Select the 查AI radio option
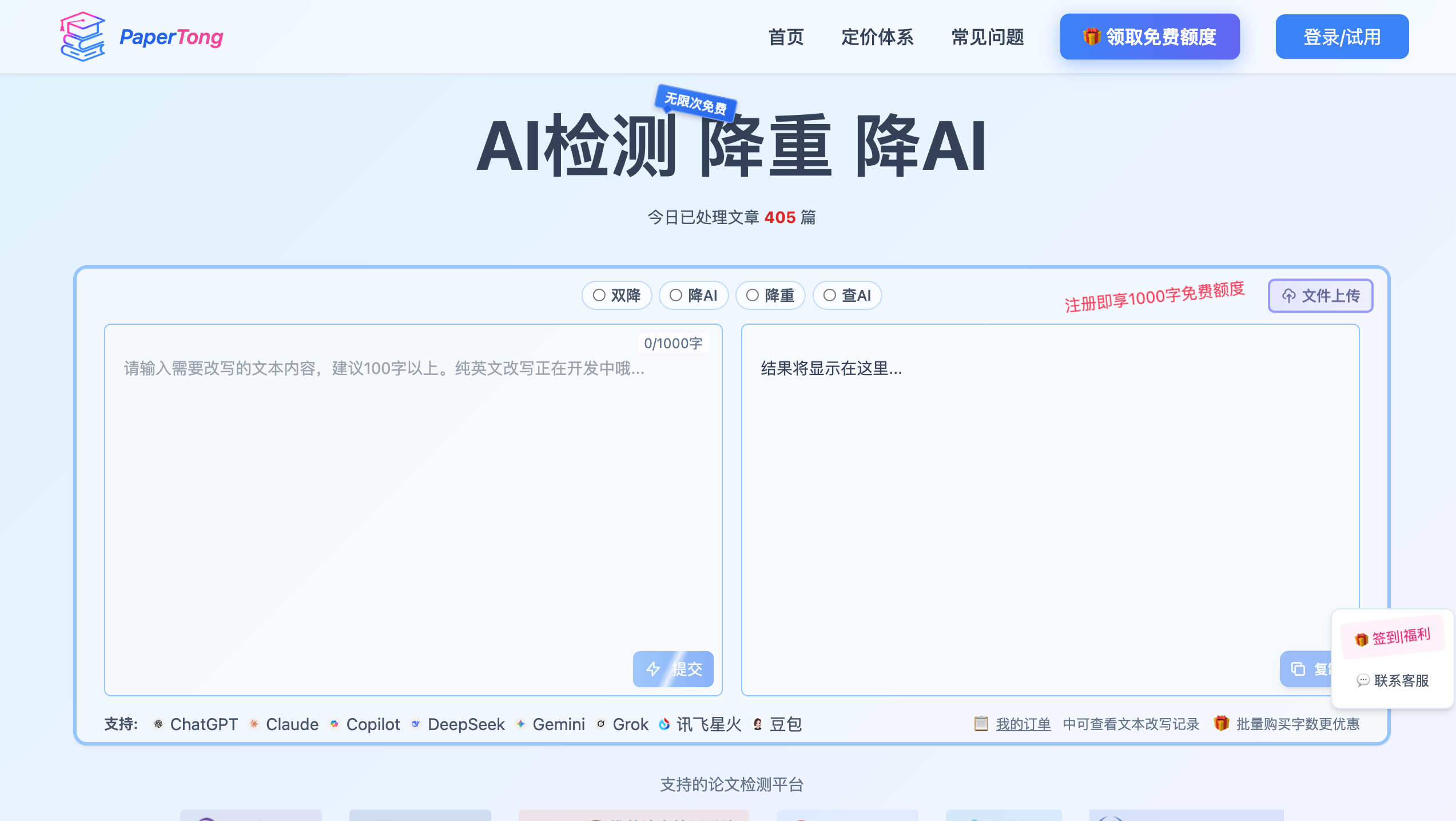 (x=829, y=296)
